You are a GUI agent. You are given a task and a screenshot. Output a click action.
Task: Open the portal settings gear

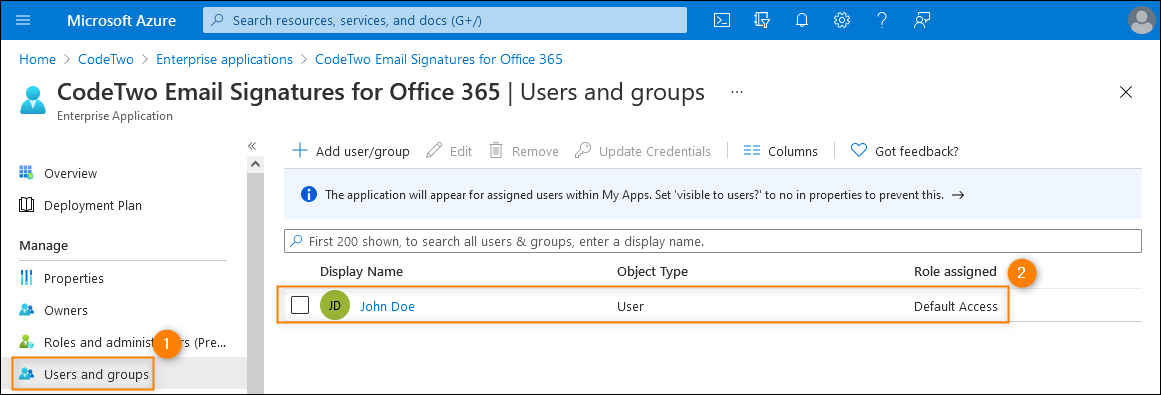click(x=841, y=20)
